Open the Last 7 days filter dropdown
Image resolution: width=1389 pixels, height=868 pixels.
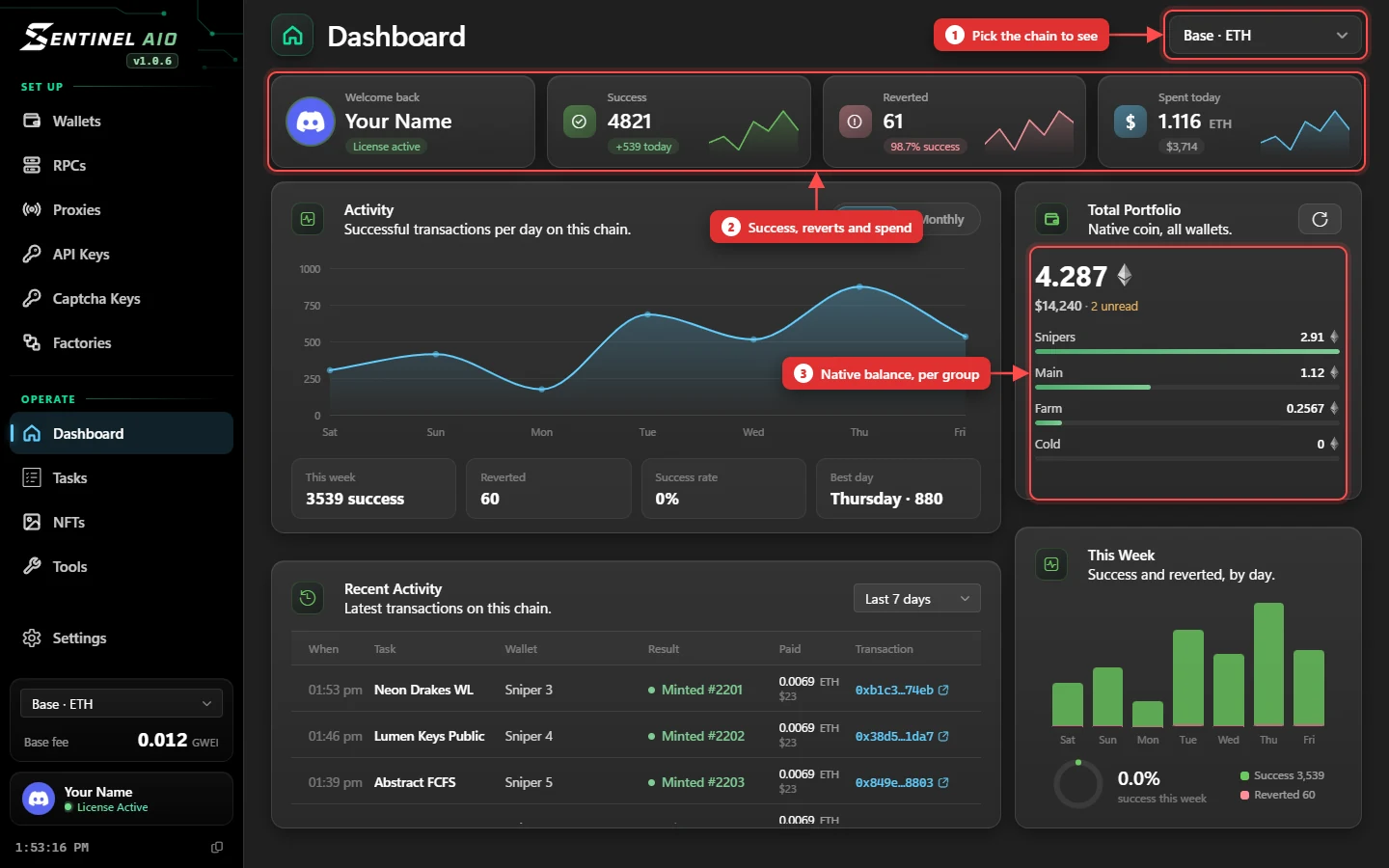(x=916, y=599)
